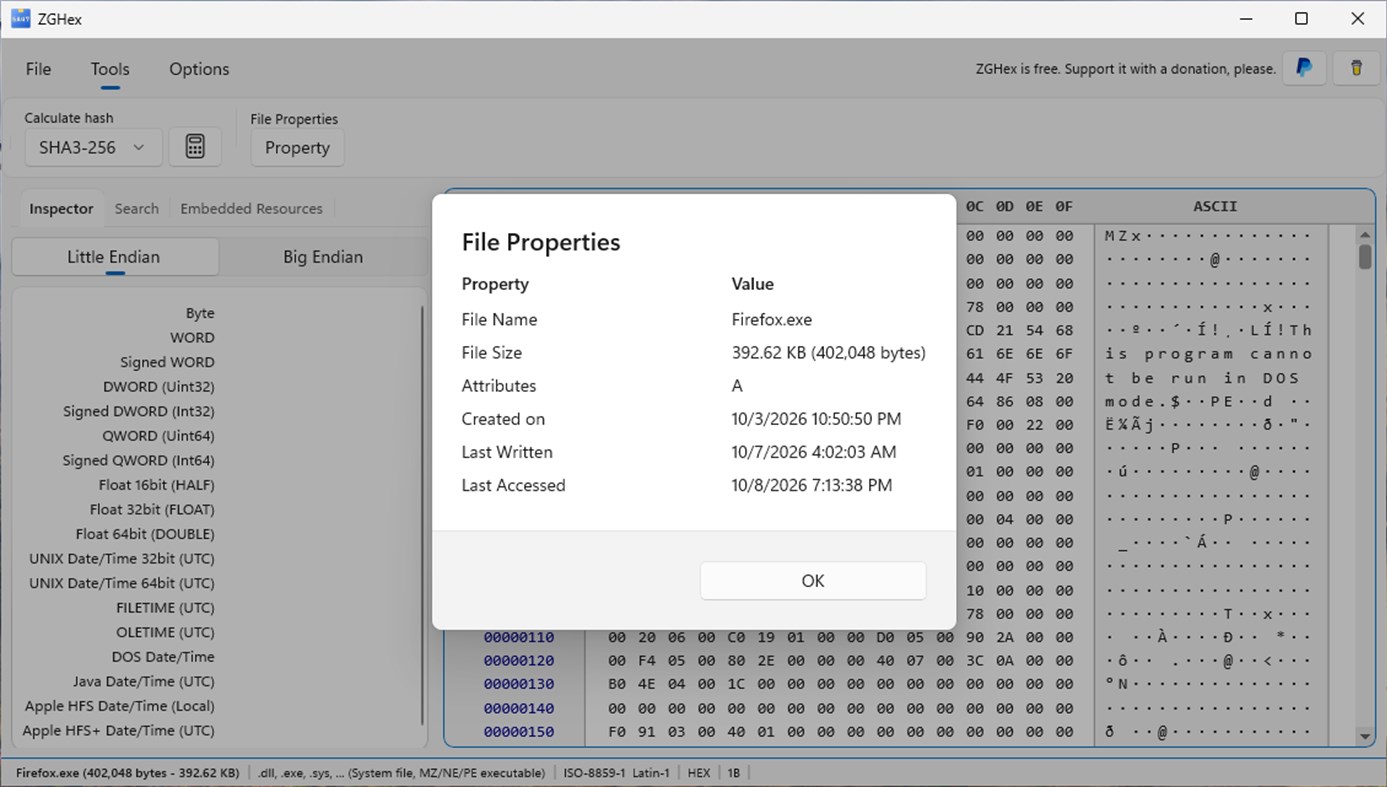
Task: Click the scroll up arrow in hex view
Action: coord(1365,235)
